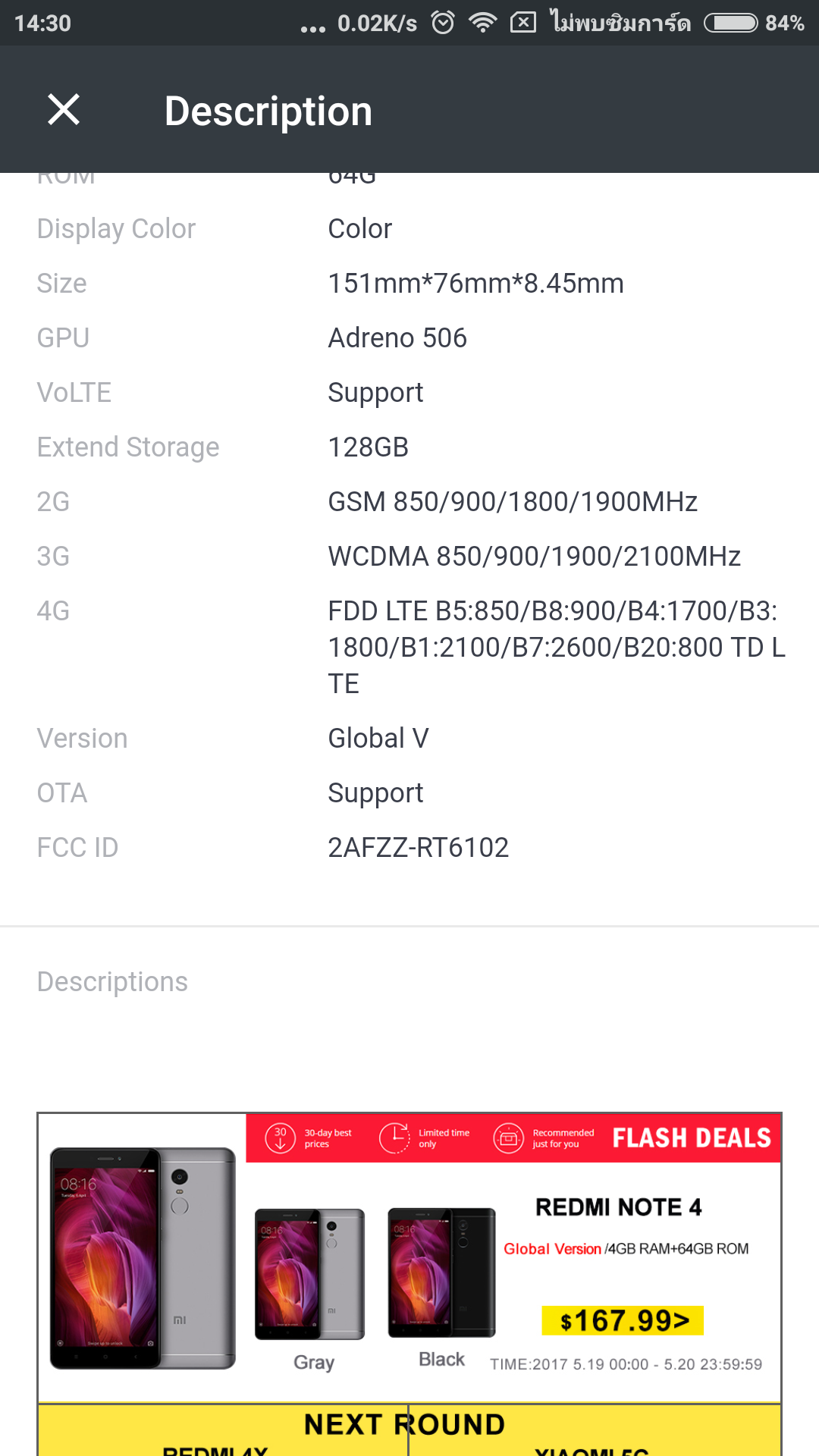
Task: Tap the no-SIM card status icon
Action: pyautogui.click(x=523, y=23)
